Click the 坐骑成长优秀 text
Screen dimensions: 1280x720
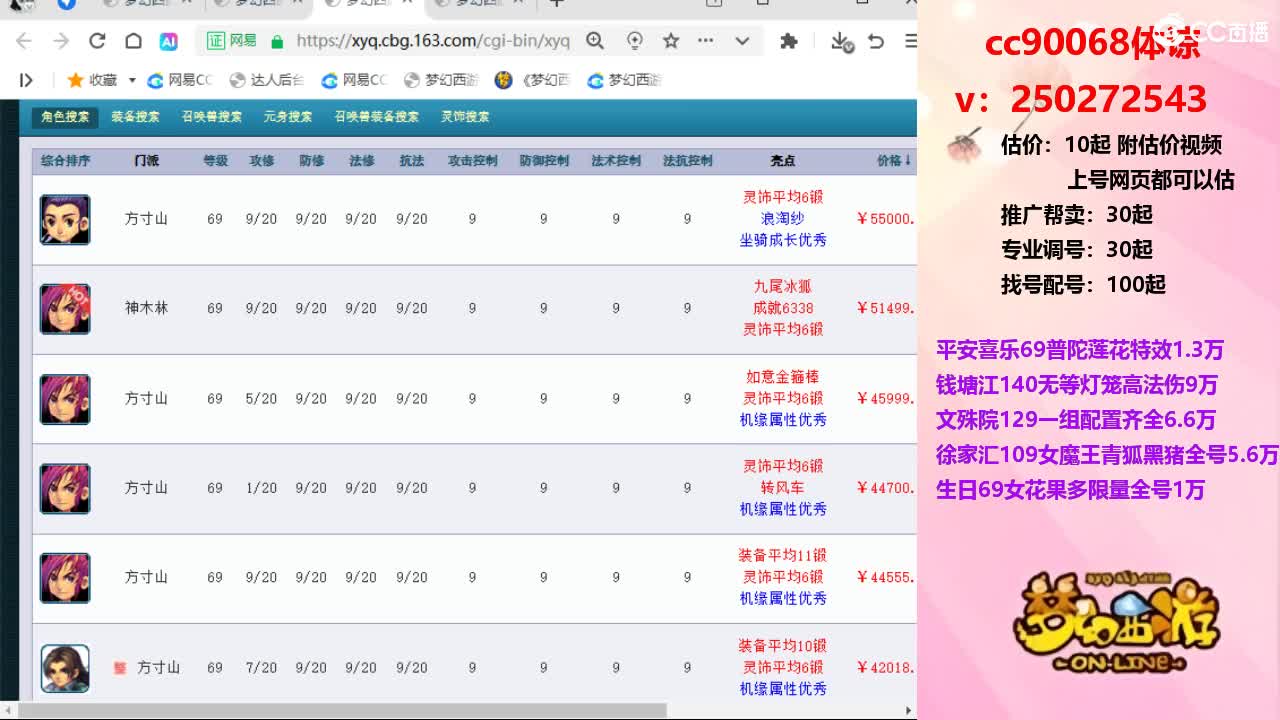click(x=783, y=240)
